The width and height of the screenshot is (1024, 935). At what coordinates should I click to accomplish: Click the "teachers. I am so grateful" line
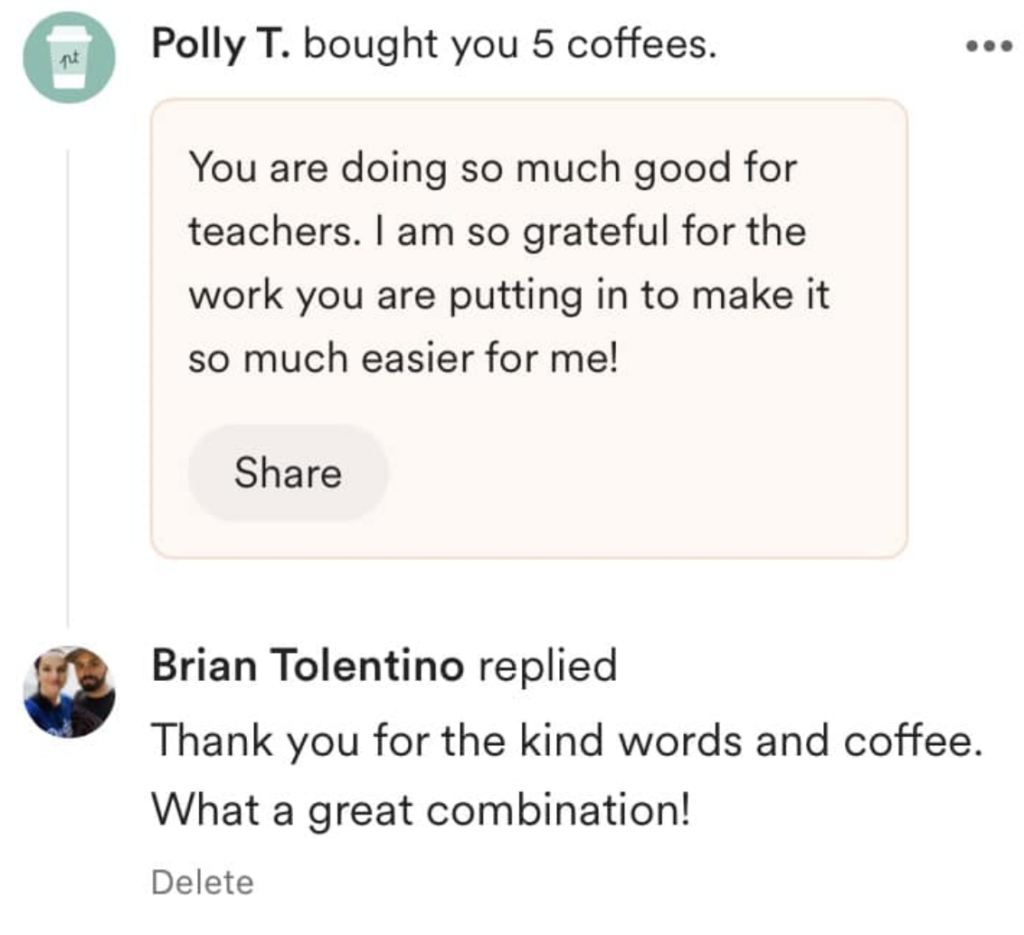pyautogui.click(x=497, y=231)
